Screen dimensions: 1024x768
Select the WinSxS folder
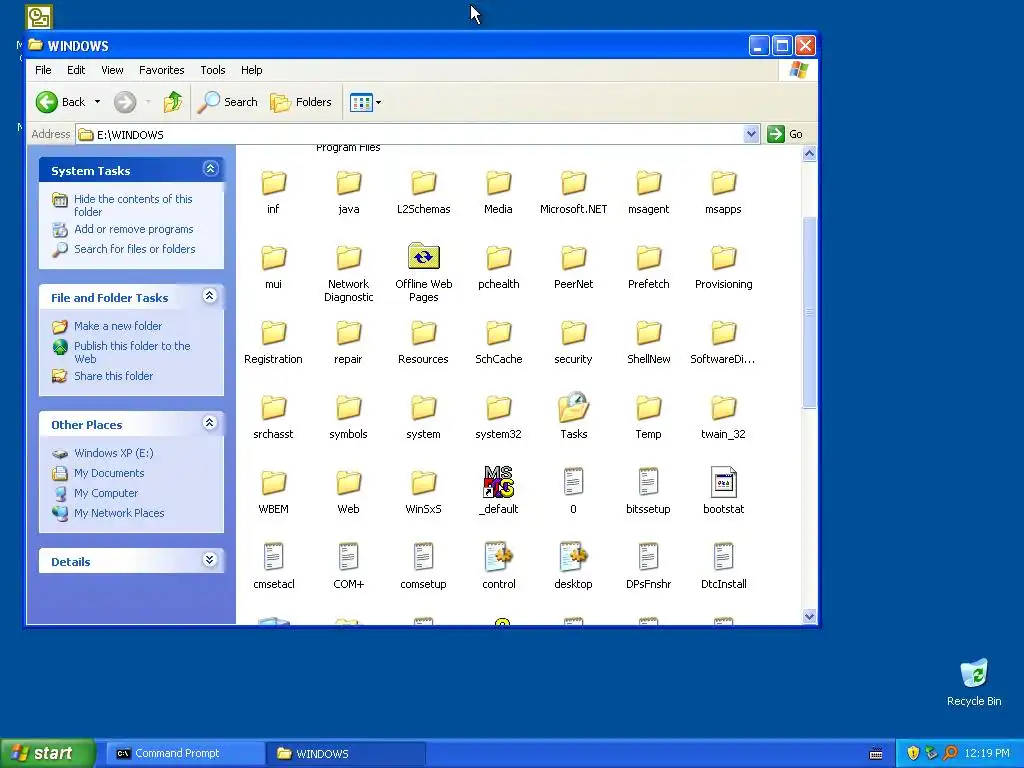424,493
